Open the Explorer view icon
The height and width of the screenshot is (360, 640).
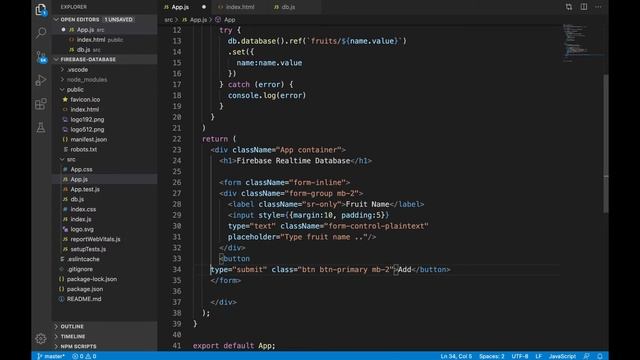coord(41,9)
